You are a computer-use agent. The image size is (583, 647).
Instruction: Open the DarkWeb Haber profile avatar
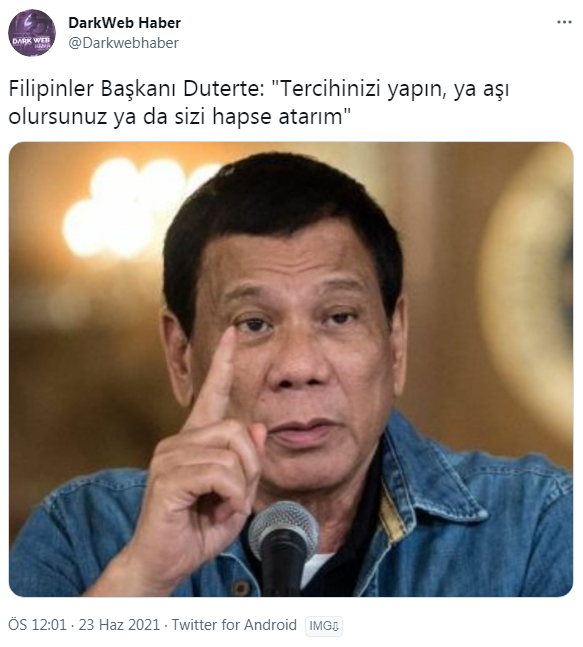(x=32, y=33)
